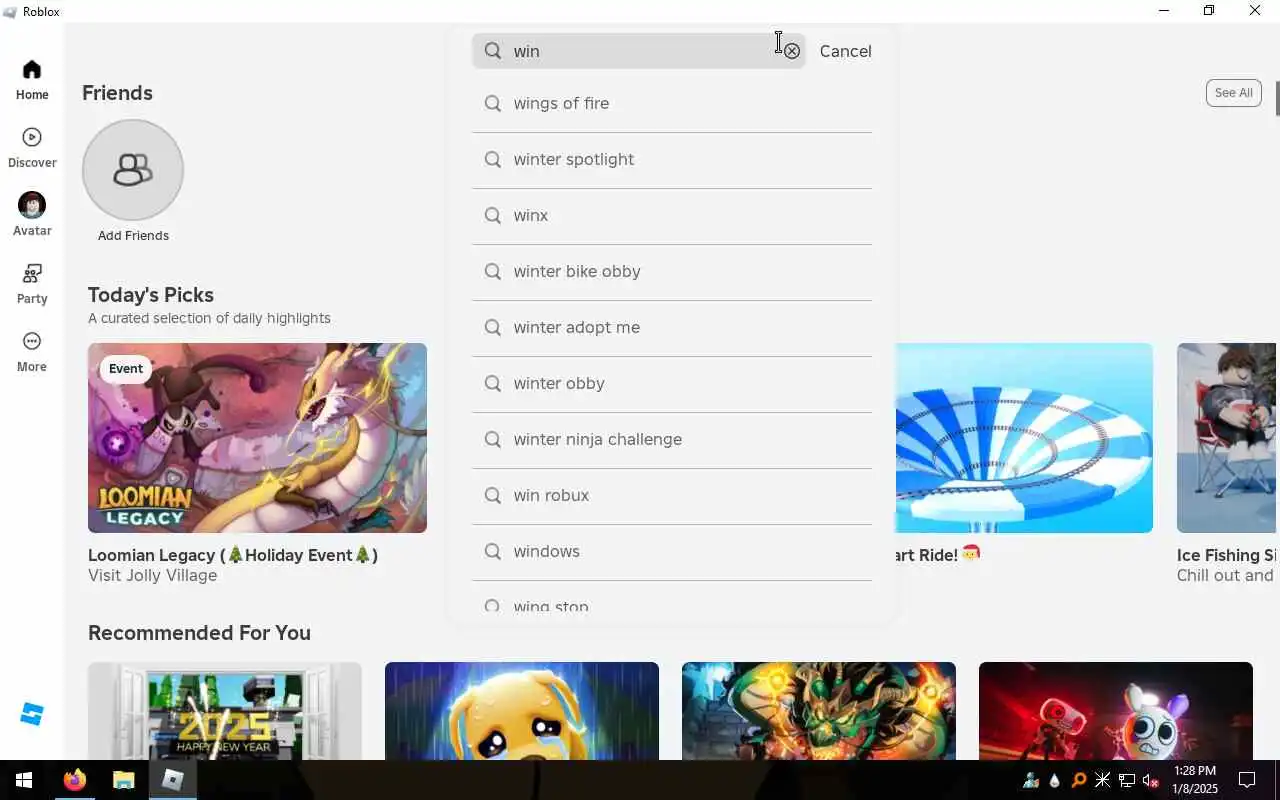Click the See All button
Screen dimensions: 1280x800
point(1233,93)
